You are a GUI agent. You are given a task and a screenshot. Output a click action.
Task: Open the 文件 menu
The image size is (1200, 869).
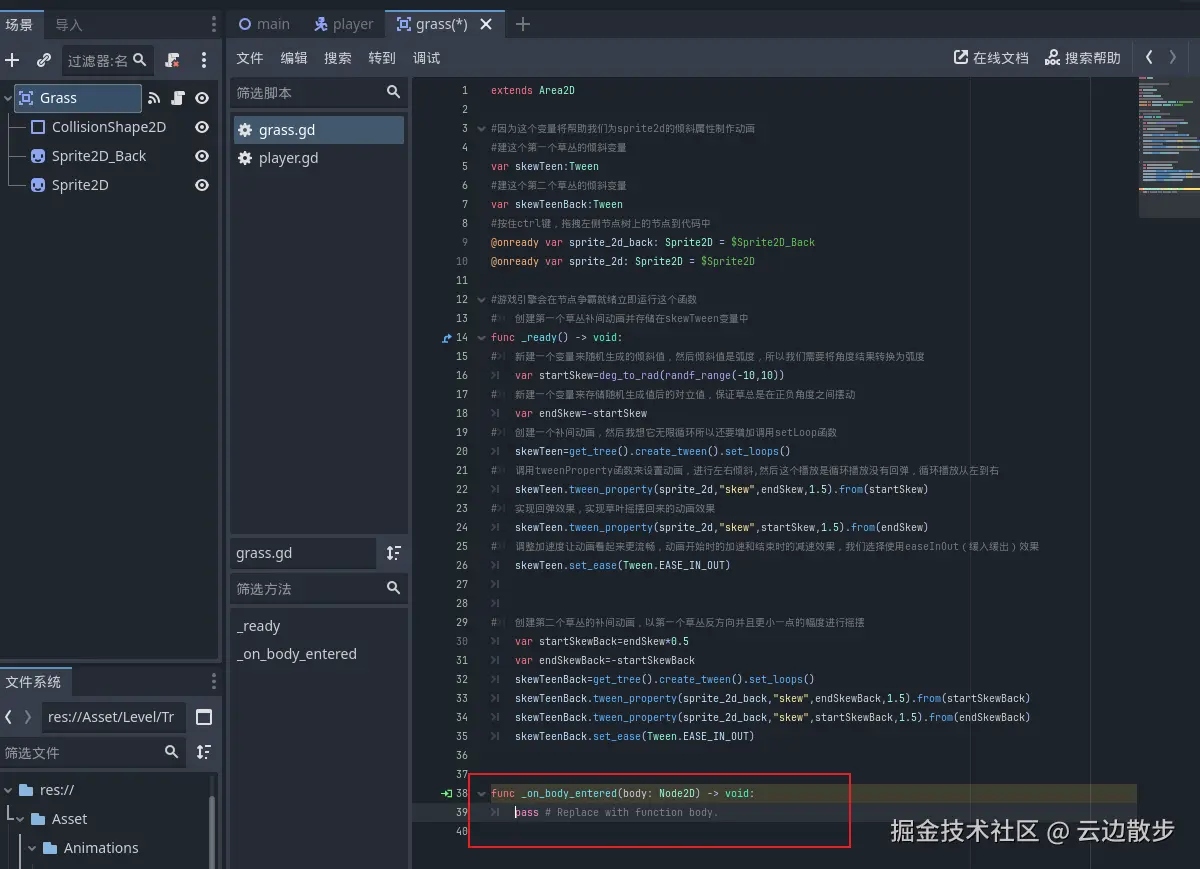(x=250, y=58)
